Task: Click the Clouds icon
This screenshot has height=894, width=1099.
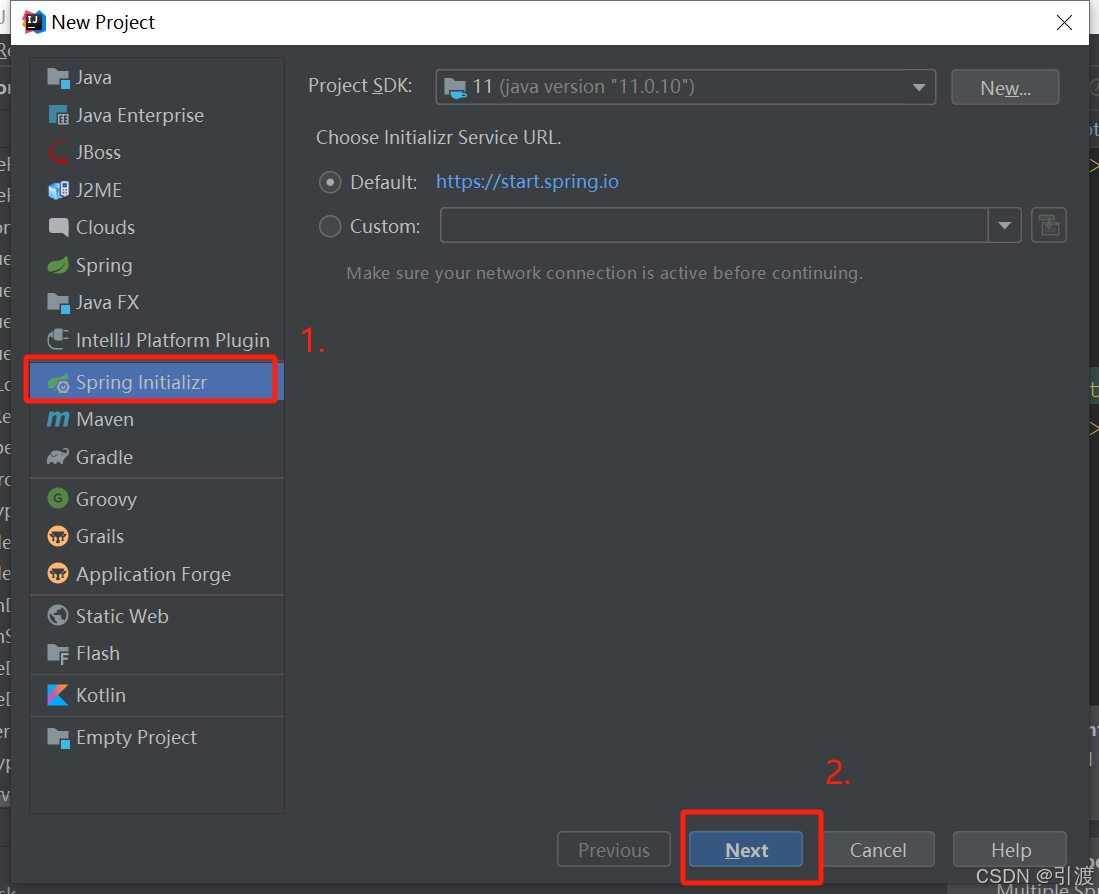Action: (x=57, y=227)
